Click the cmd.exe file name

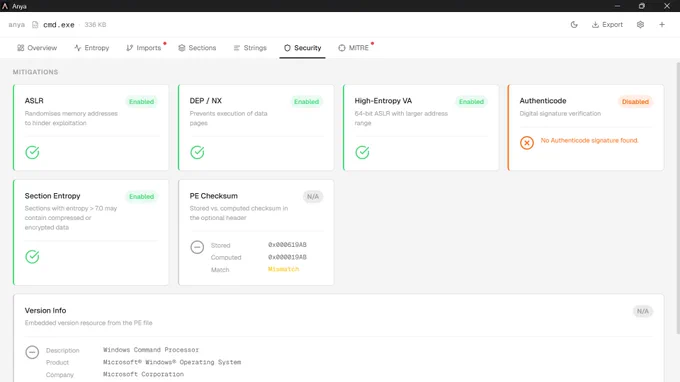[59, 25]
